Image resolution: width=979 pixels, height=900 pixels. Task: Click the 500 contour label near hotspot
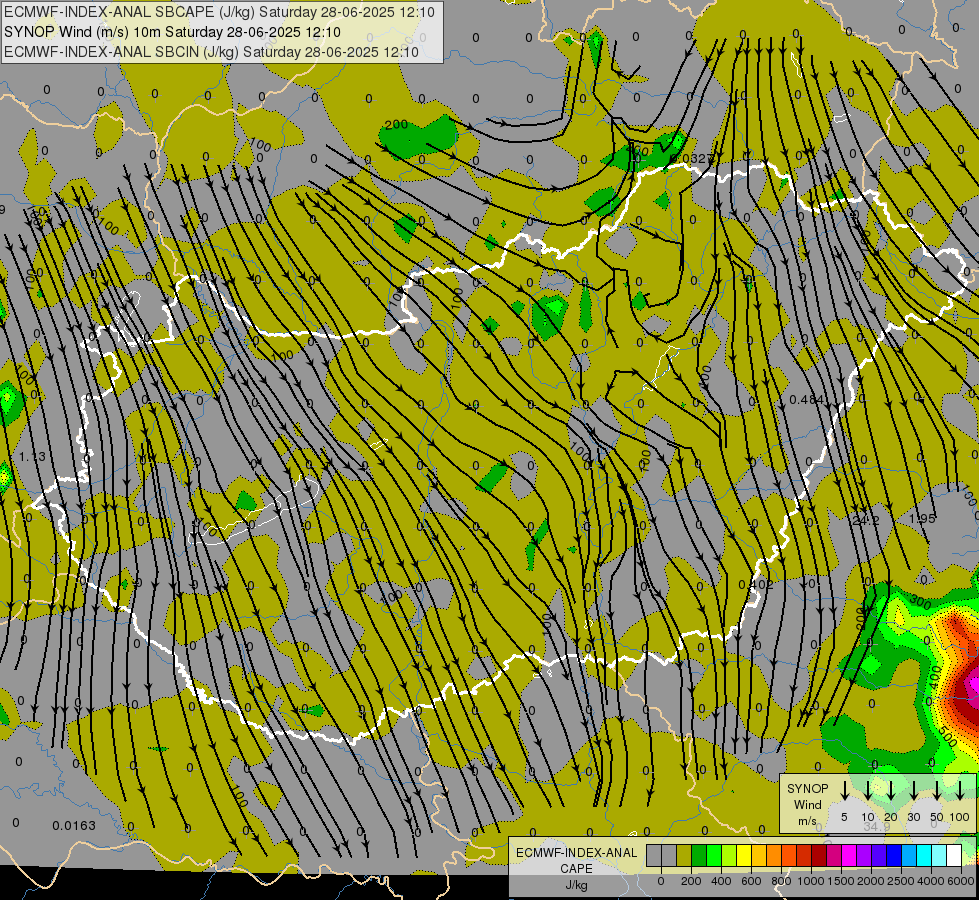tap(947, 738)
